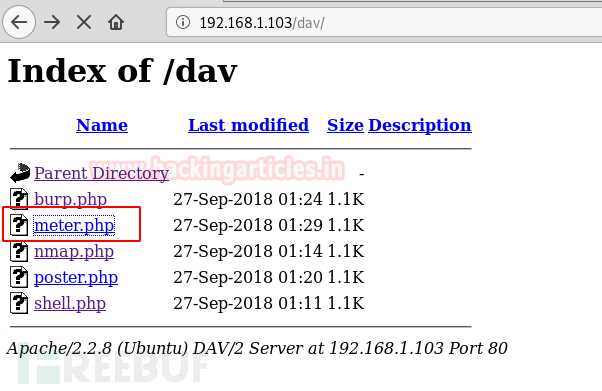Screen dimensions: 602x391
Task: Click the file icon beside poster.php
Action: (19, 277)
